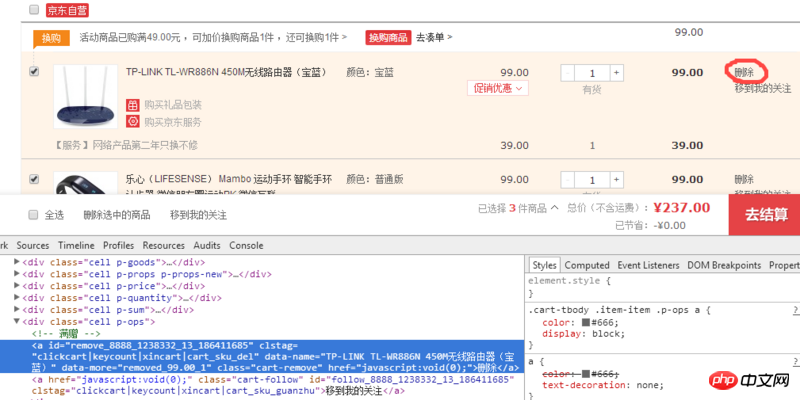Expand the div "cell p-sum" node
800x400 pixels.
point(17,309)
